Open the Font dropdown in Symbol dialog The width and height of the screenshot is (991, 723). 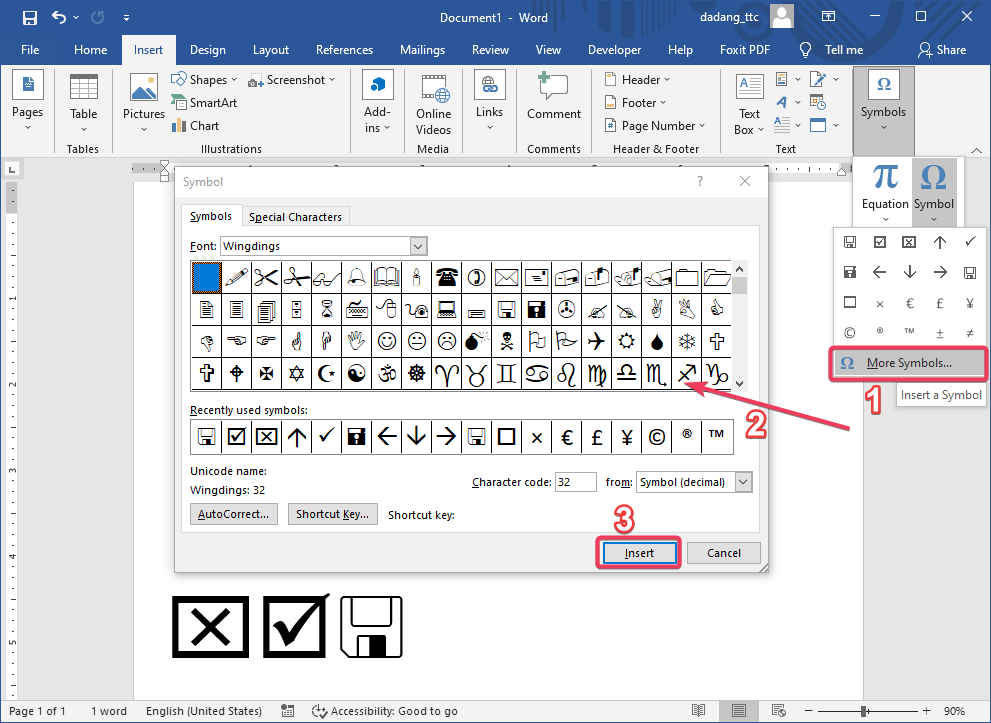point(419,245)
